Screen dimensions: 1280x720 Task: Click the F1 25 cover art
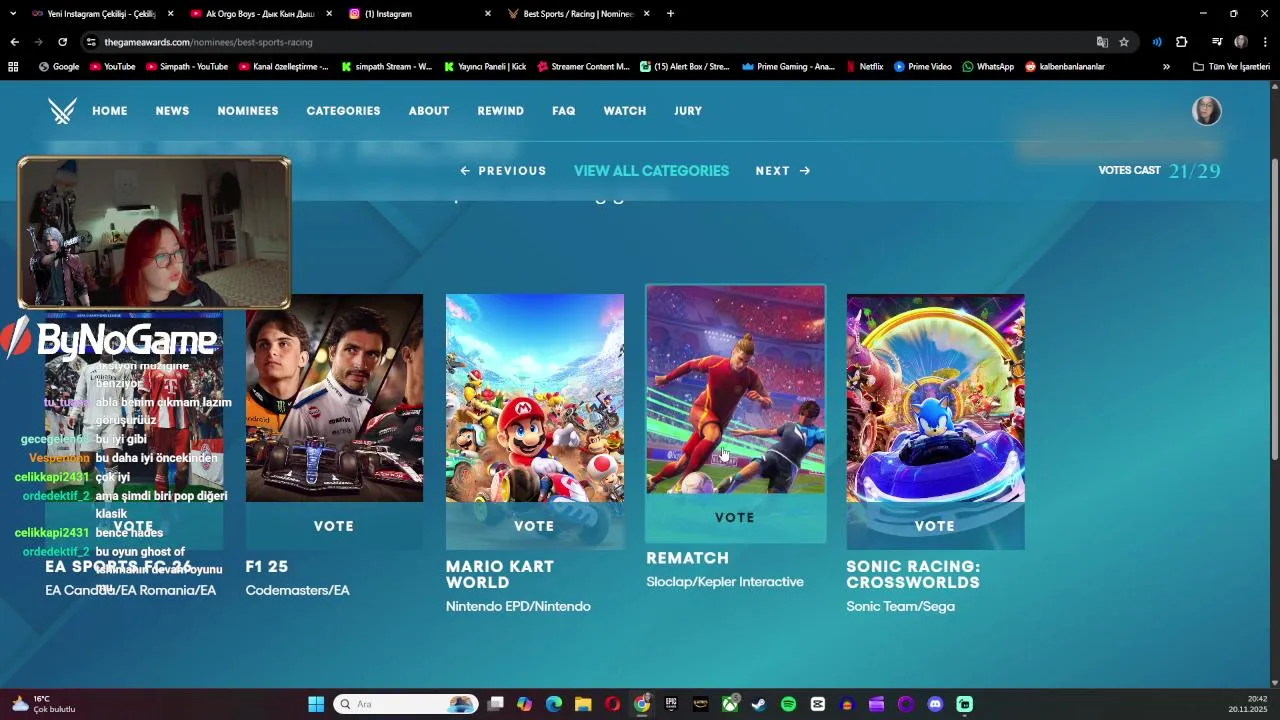point(334,398)
